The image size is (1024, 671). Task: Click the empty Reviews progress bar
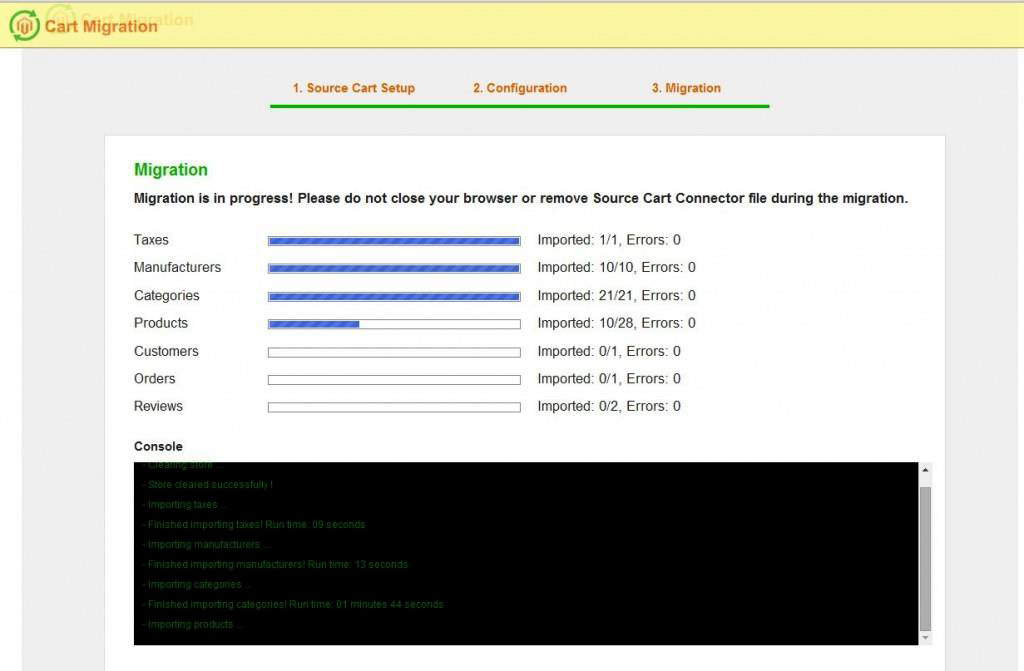394,407
